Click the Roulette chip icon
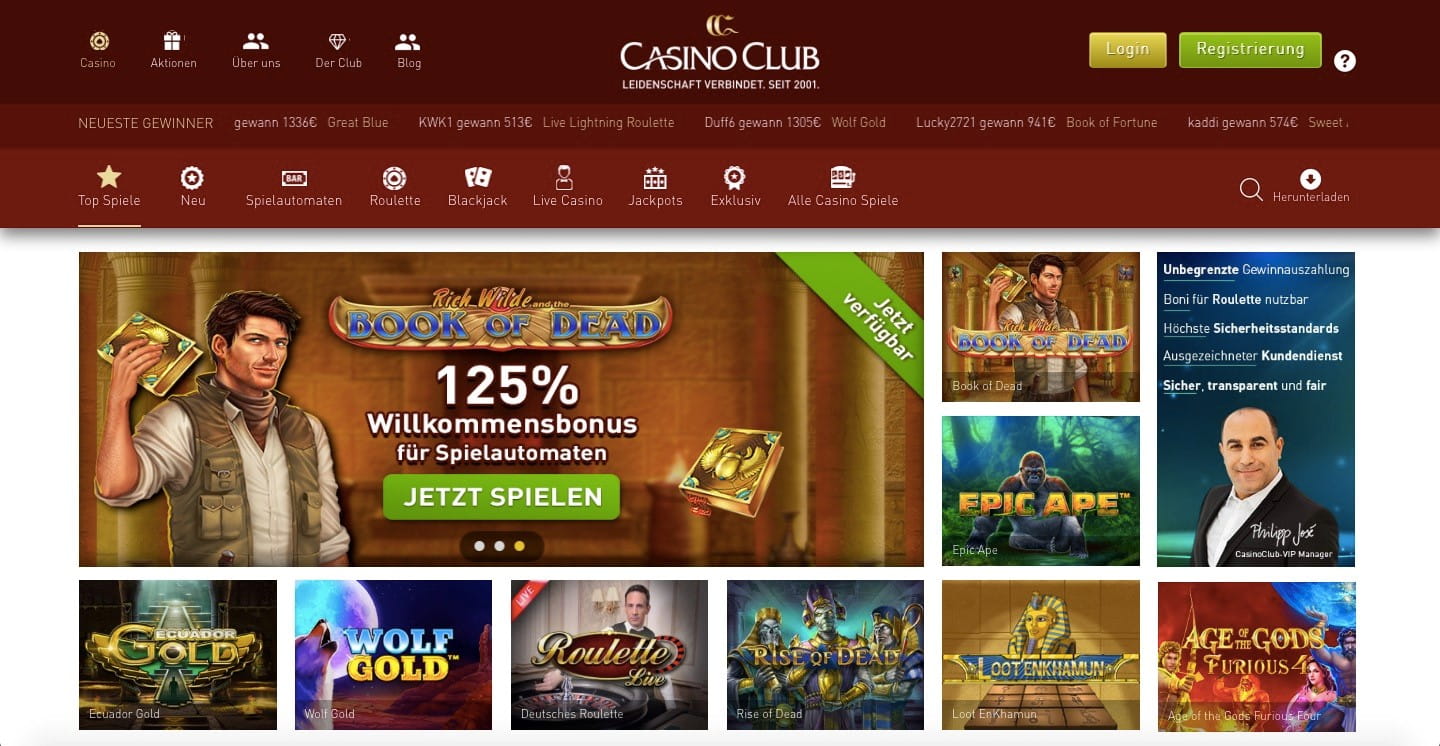This screenshot has height=746, width=1440. (x=394, y=178)
